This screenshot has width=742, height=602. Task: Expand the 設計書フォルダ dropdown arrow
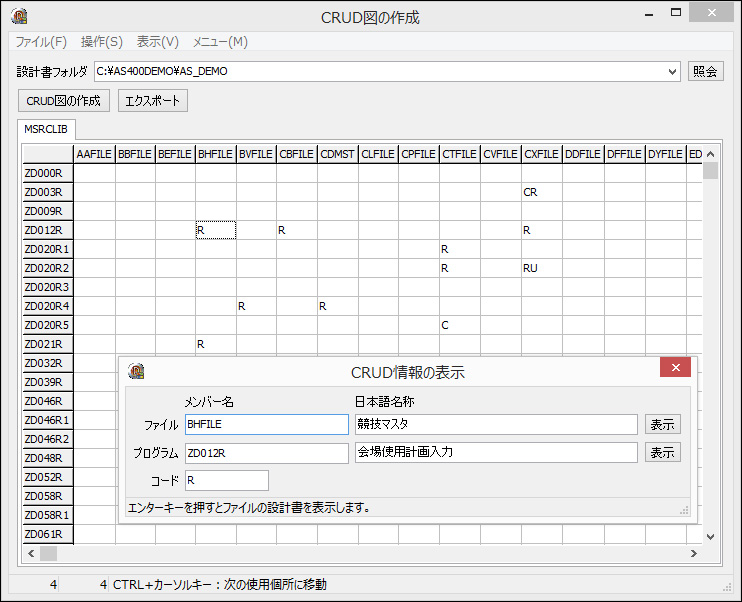pos(672,71)
